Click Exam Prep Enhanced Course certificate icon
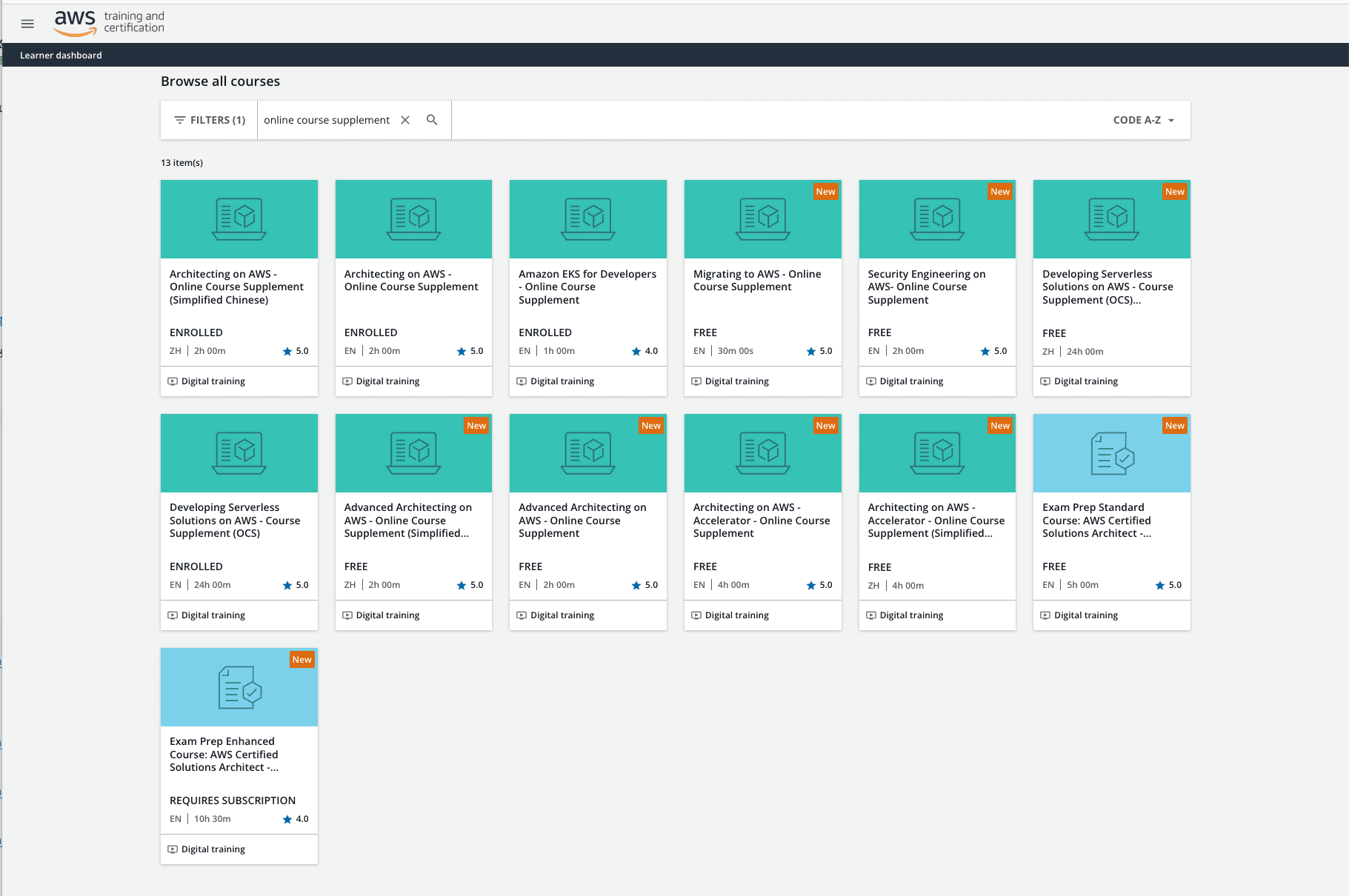This screenshot has width=1349, height=896. coord(239,687)
